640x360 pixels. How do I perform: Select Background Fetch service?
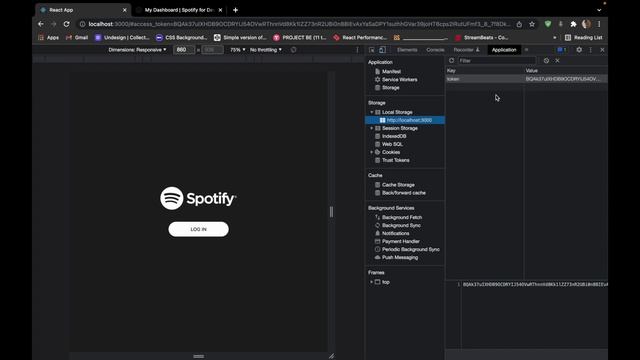pos(402,218)
